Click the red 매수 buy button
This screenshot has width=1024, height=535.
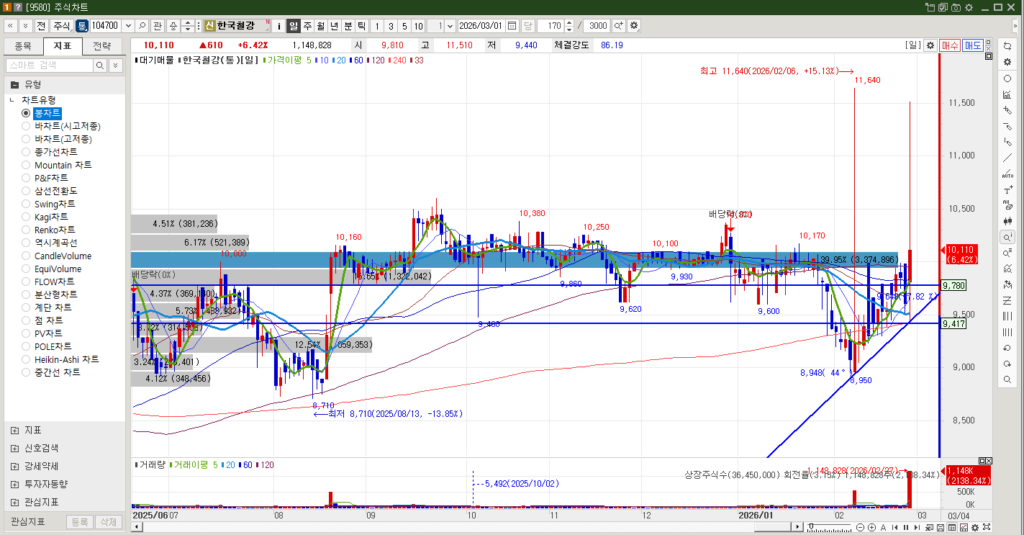tap(950, 45)
